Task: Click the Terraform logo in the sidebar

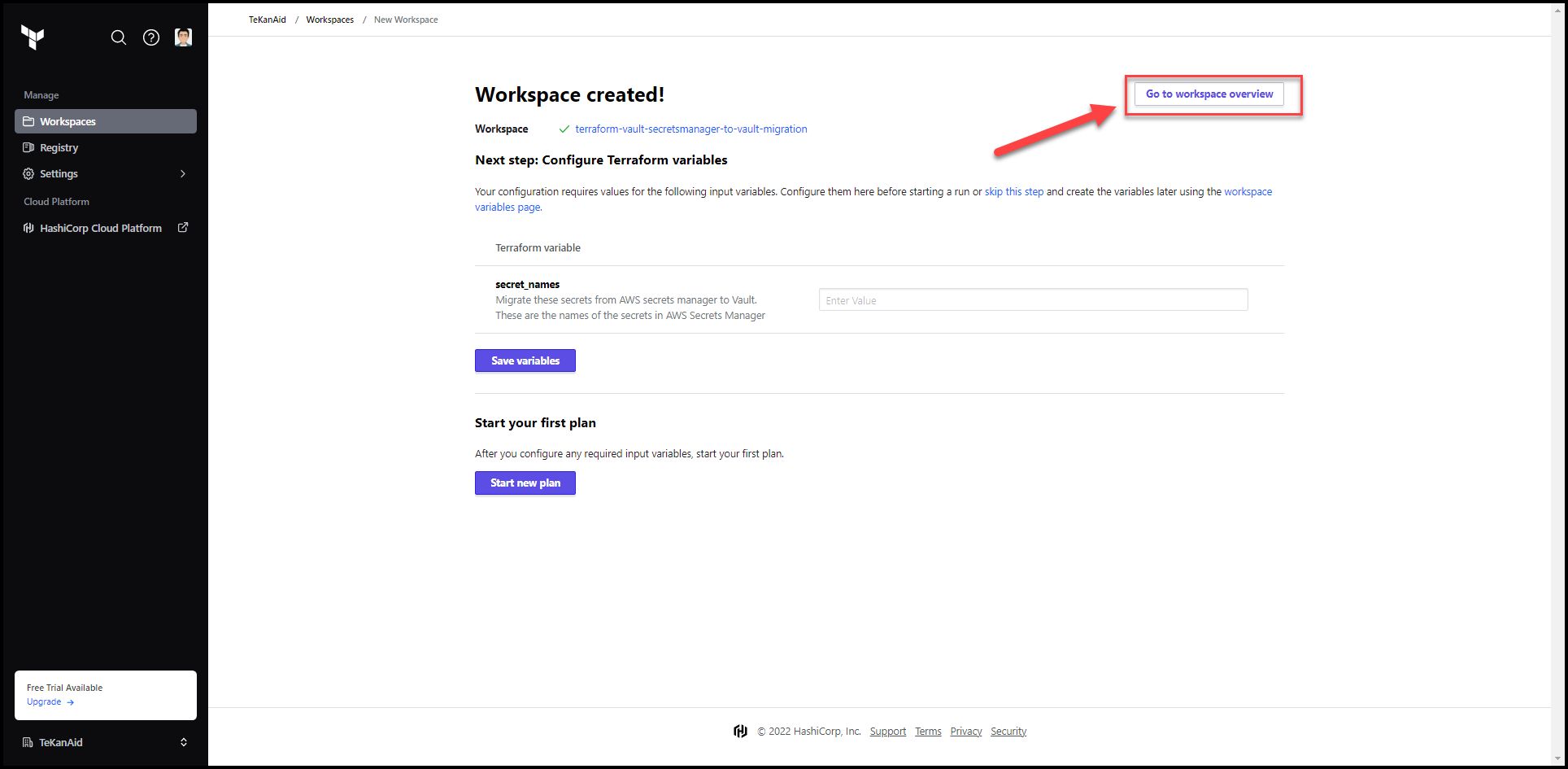Action: pyautogui.click(x=33, y=37)
